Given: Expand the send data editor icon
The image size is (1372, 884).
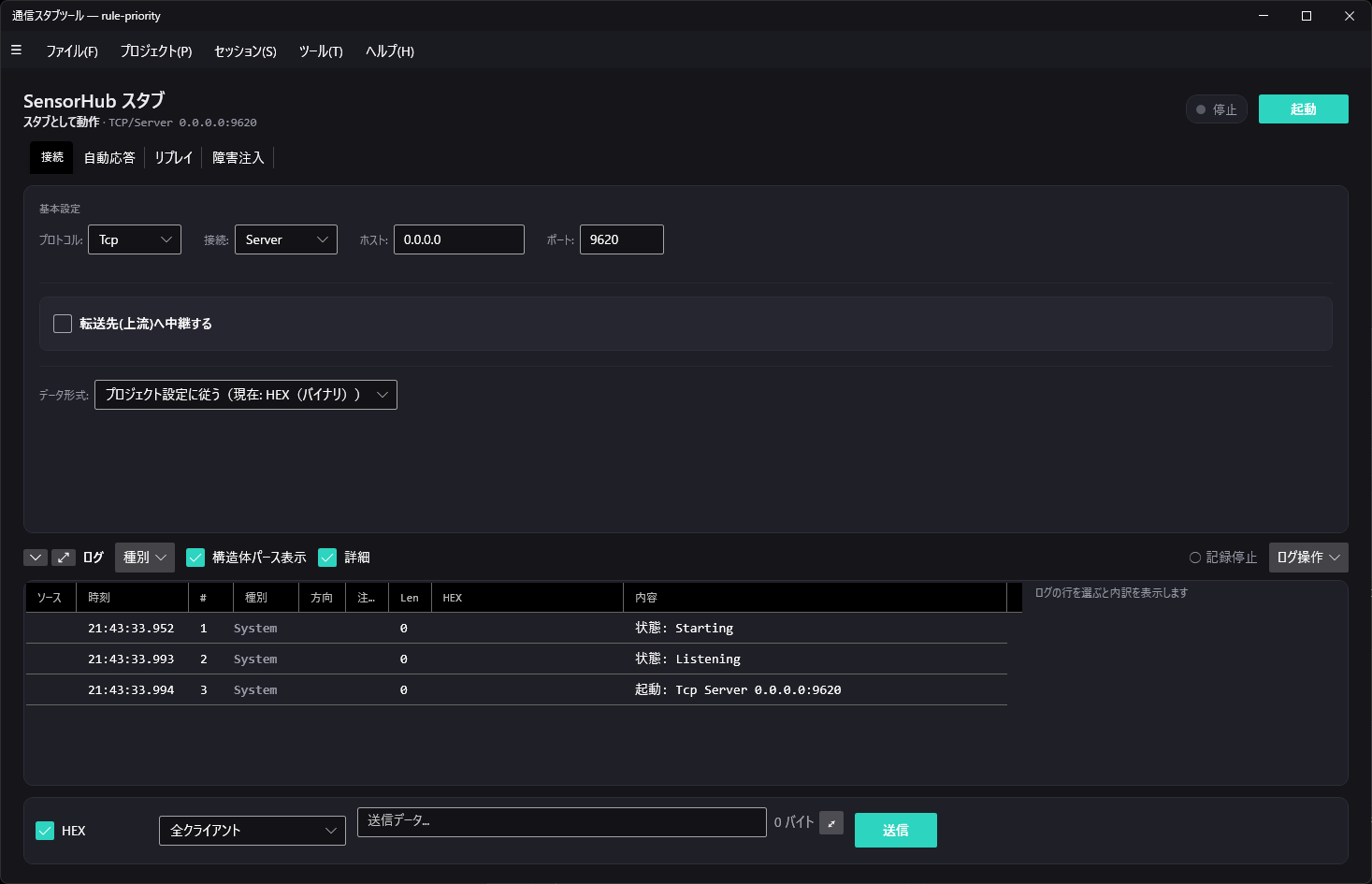Looking at the screenshot, I should 831,823.
